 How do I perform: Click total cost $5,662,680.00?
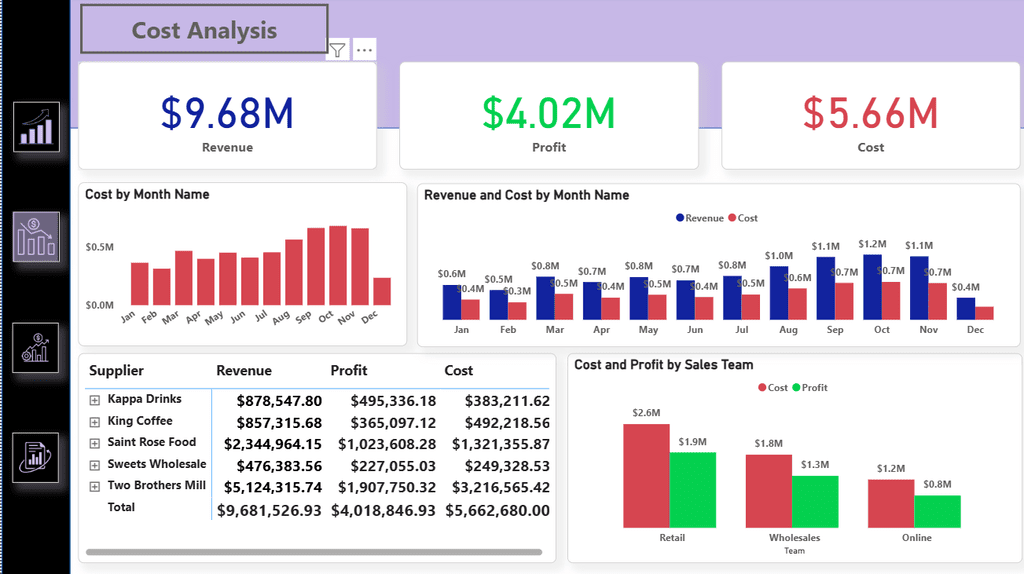click(498, 511)
